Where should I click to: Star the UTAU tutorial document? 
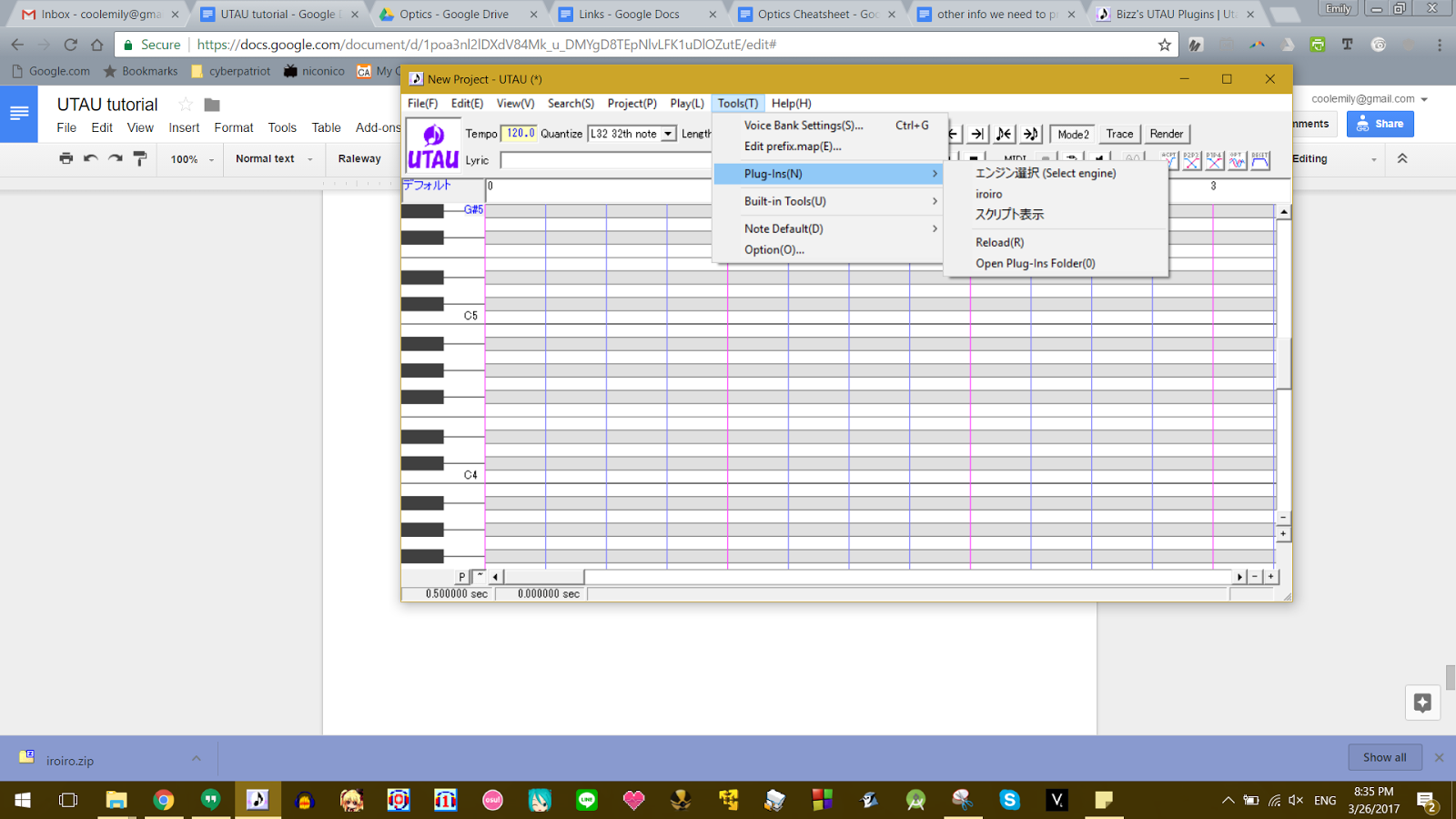pyautogui.click(x=186, y=105)
